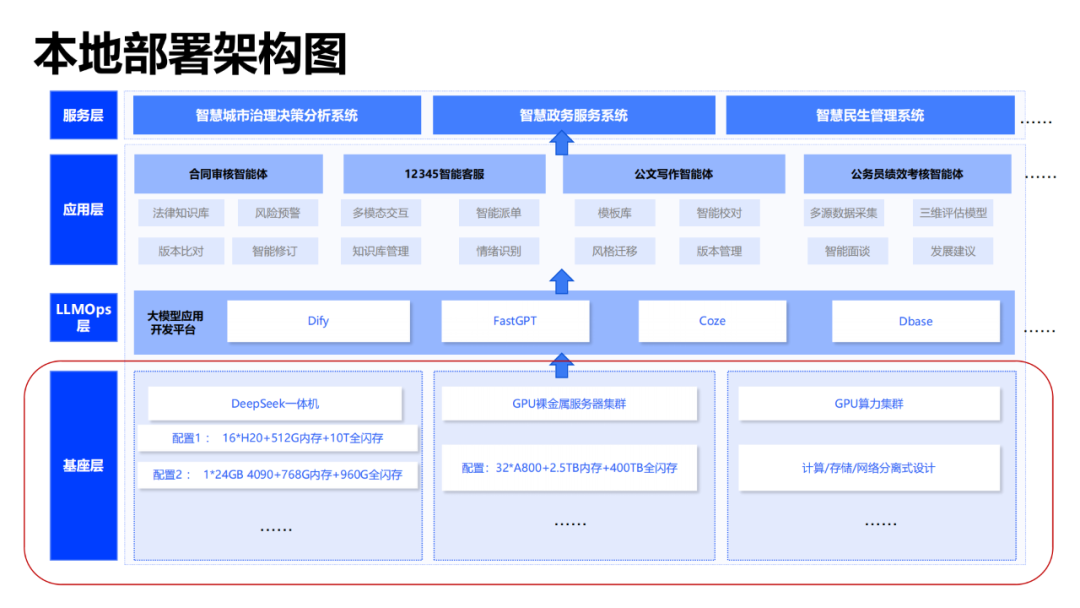Viewport: 1080px width, 608px height.
Task: Select the 32*A800 configuration box
Action: 569,468
